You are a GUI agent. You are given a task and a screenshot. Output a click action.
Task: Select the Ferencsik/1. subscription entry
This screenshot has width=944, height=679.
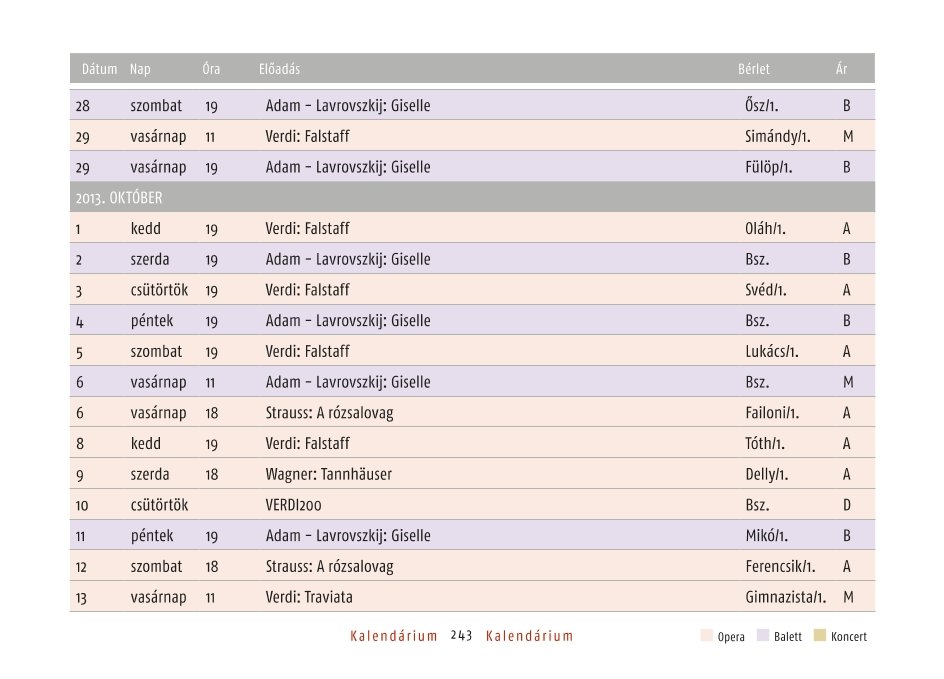click(780, 566)
